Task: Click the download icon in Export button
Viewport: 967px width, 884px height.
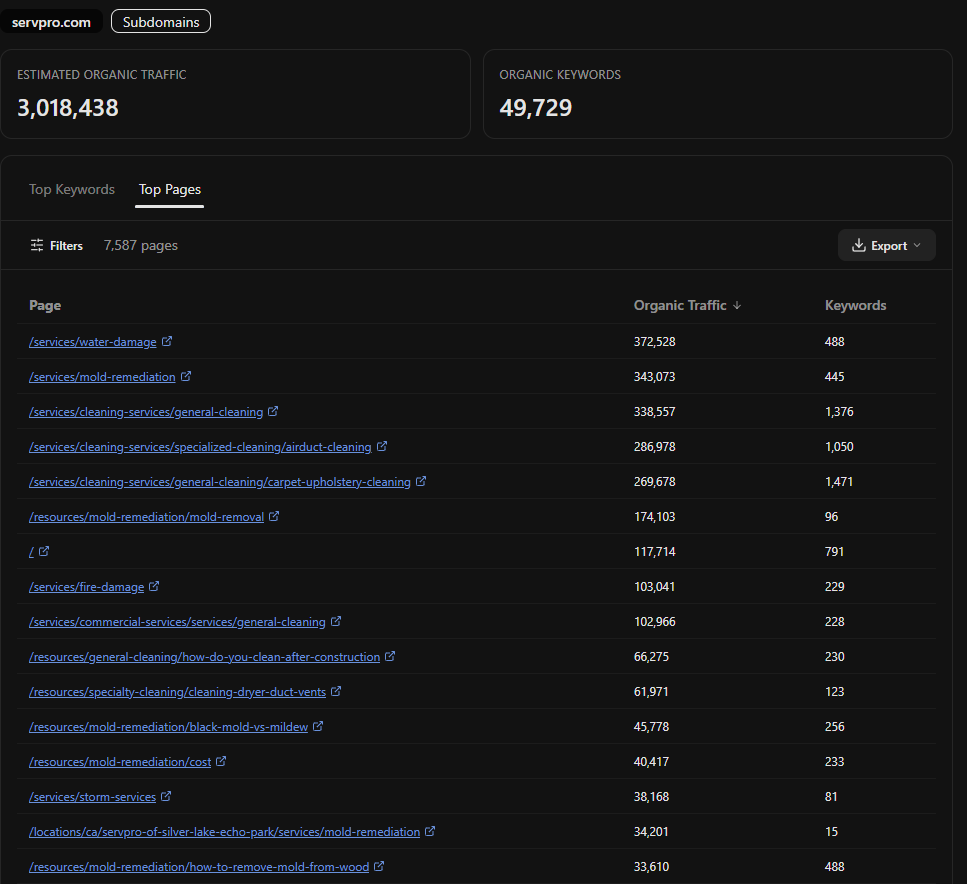Action: [x=858, y=246]
